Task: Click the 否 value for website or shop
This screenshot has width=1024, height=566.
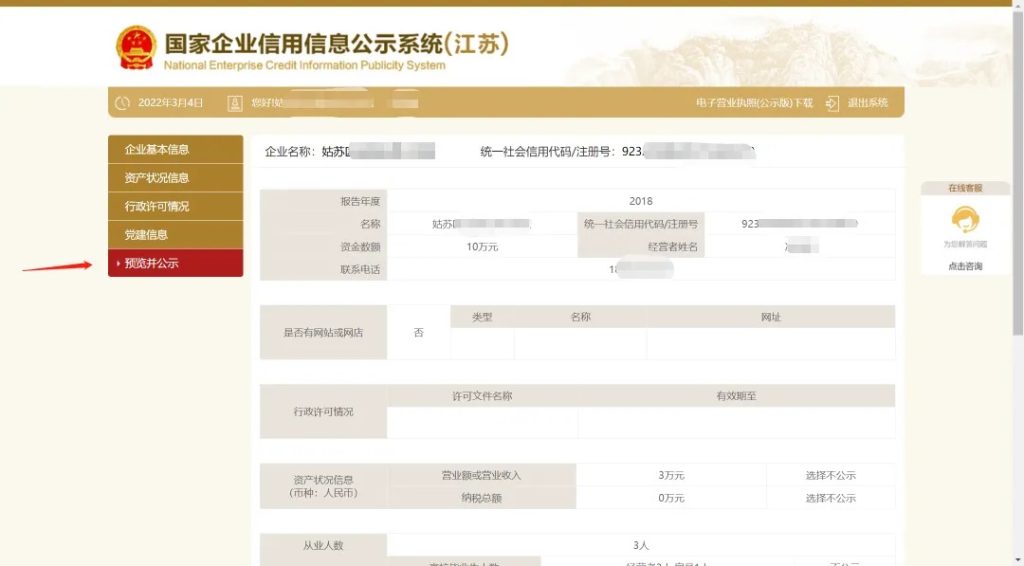Action: (x=418, y=332)
